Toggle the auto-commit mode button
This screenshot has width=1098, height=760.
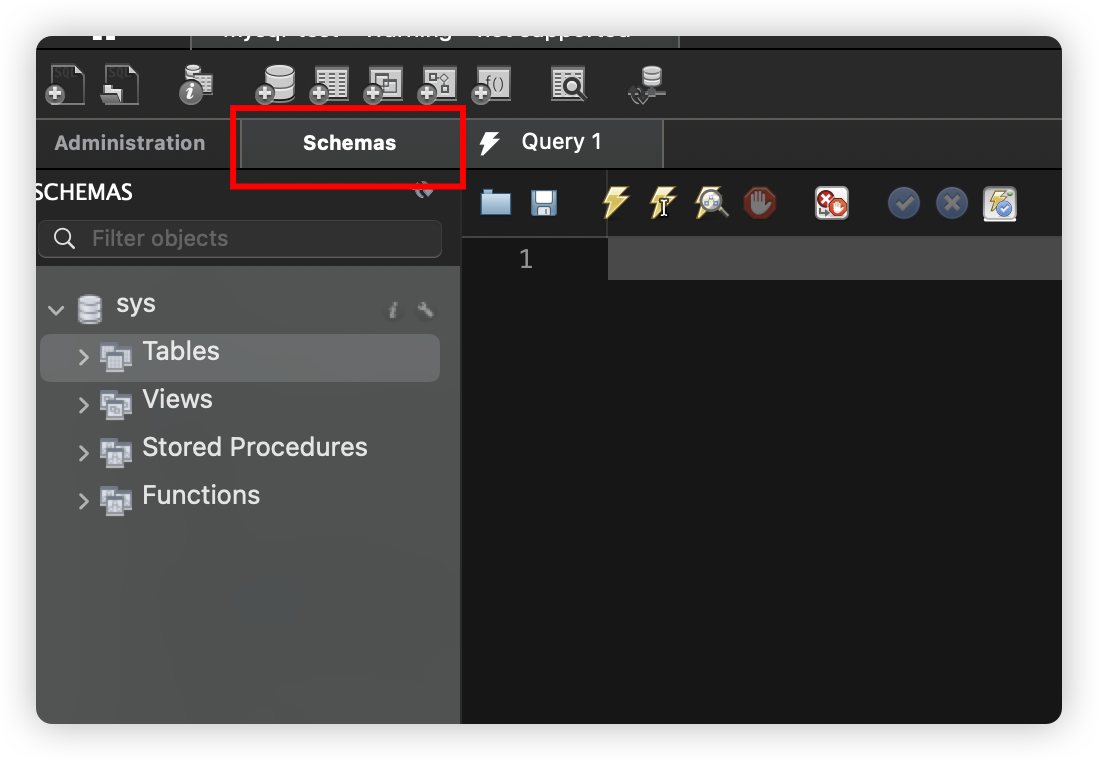pos(1000,204)
